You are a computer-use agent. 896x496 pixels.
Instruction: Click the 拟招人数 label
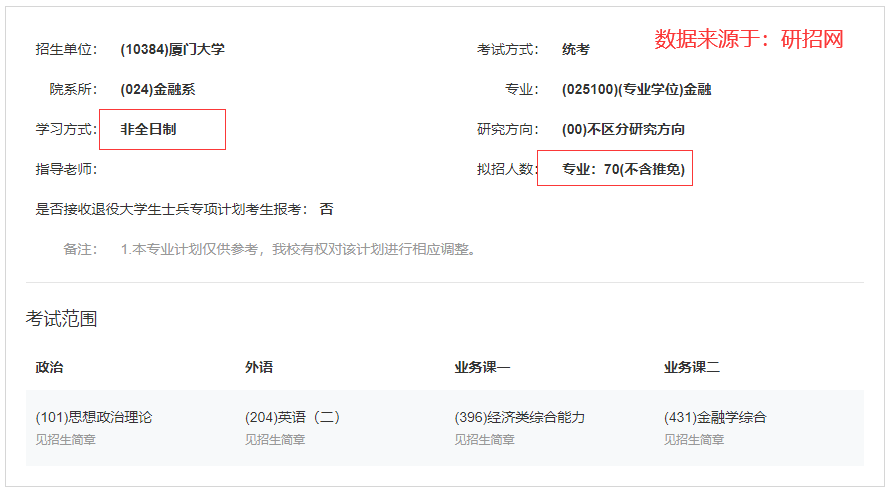[x=508, y=170]
